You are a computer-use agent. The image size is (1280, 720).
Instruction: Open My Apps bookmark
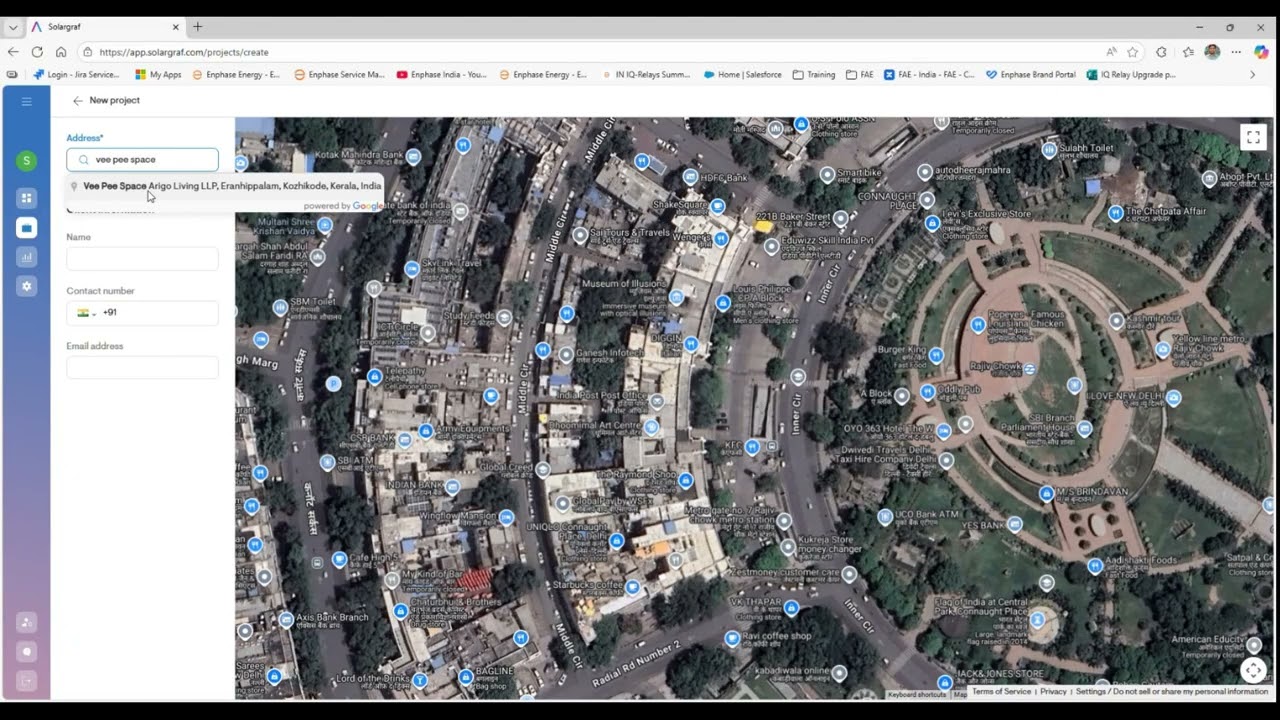[x=159, y=74]
